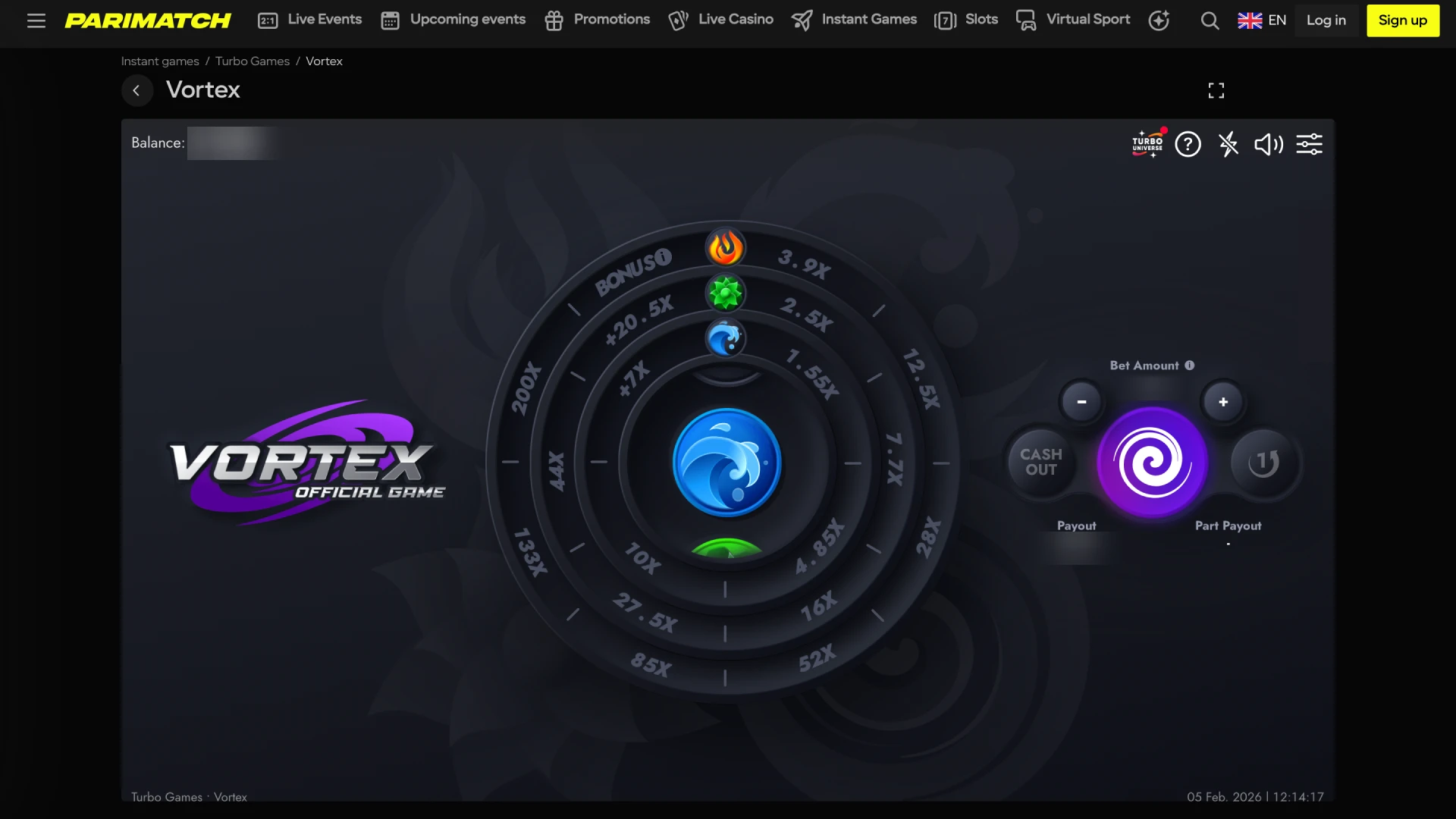Toggle the lightning animation icon
Viewport: 1456px width, 819px height.
point(1228,144)
